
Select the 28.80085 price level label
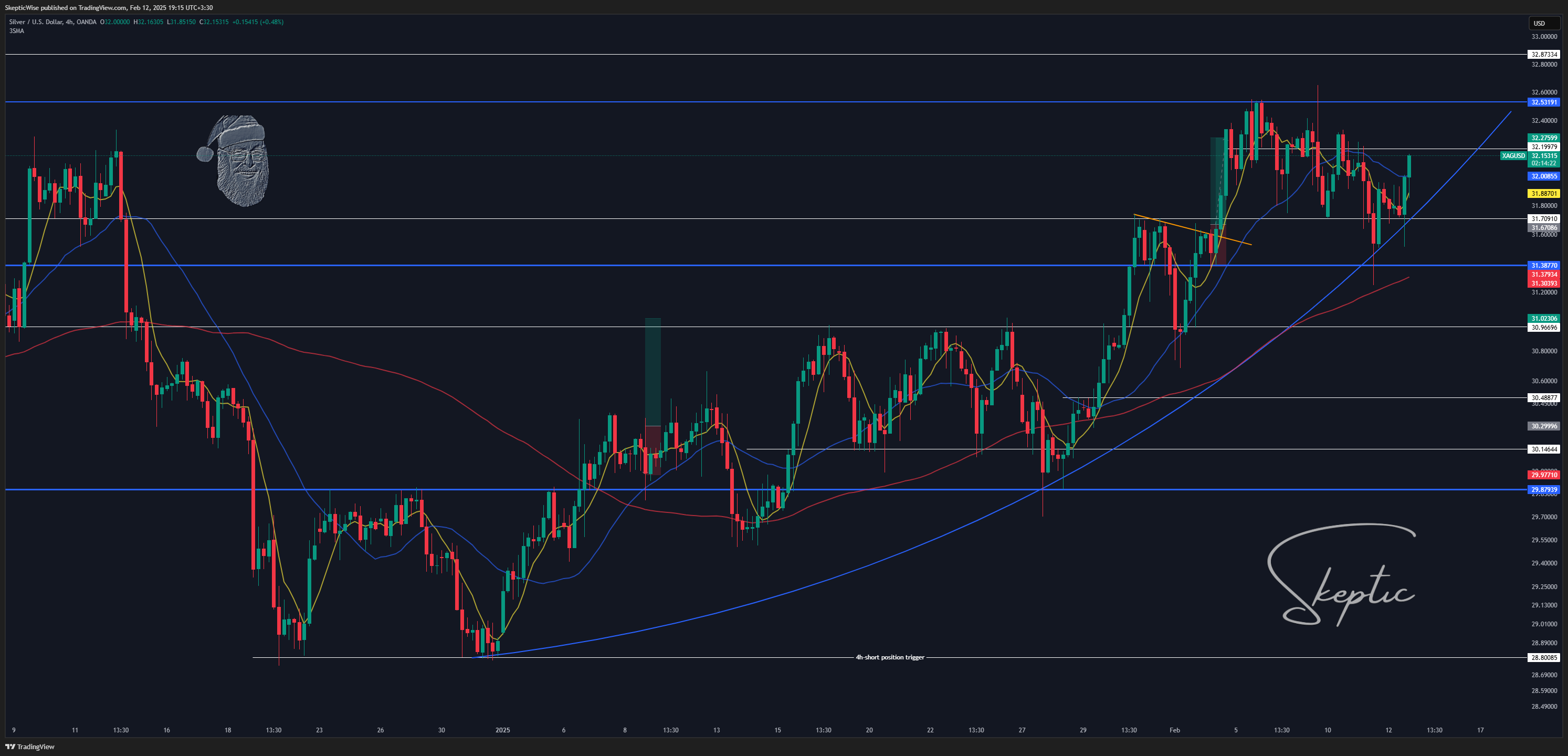click(x=1544, y=657)
